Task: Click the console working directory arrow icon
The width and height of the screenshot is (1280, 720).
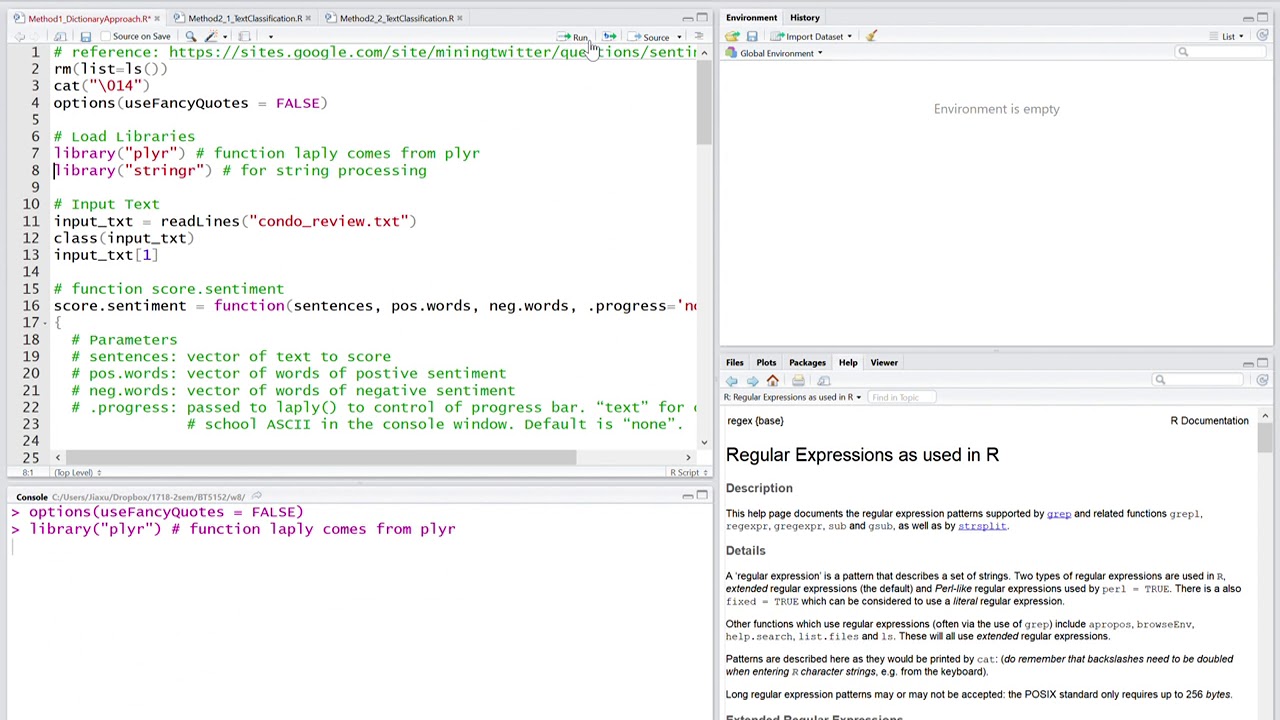Action: point(257,497)
